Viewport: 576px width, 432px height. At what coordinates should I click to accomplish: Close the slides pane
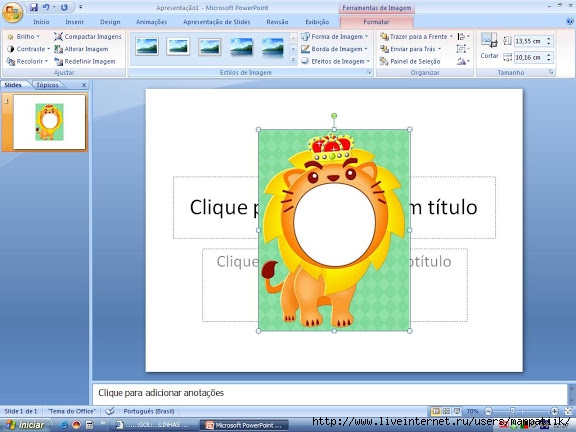pos(84,85)
